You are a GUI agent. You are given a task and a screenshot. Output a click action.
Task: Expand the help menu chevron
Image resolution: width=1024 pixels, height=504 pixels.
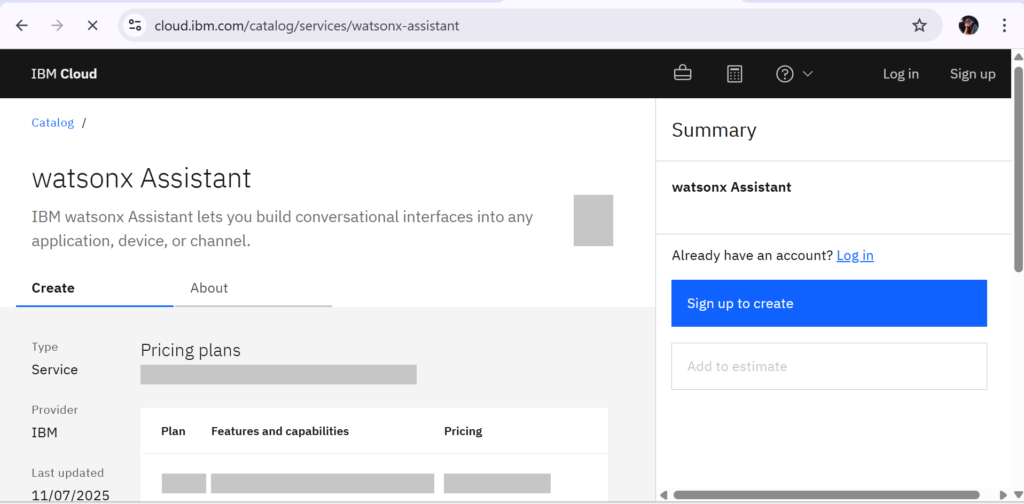(x=807, y=74)
